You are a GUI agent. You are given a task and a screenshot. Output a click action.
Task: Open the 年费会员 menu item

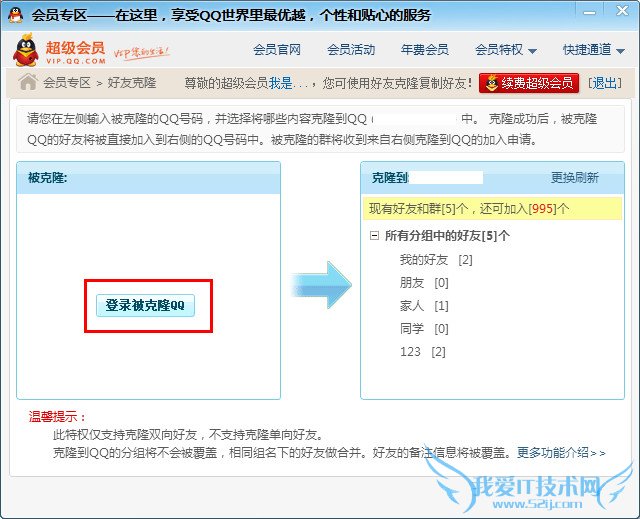pyautogui.click(x=424, y=50)
